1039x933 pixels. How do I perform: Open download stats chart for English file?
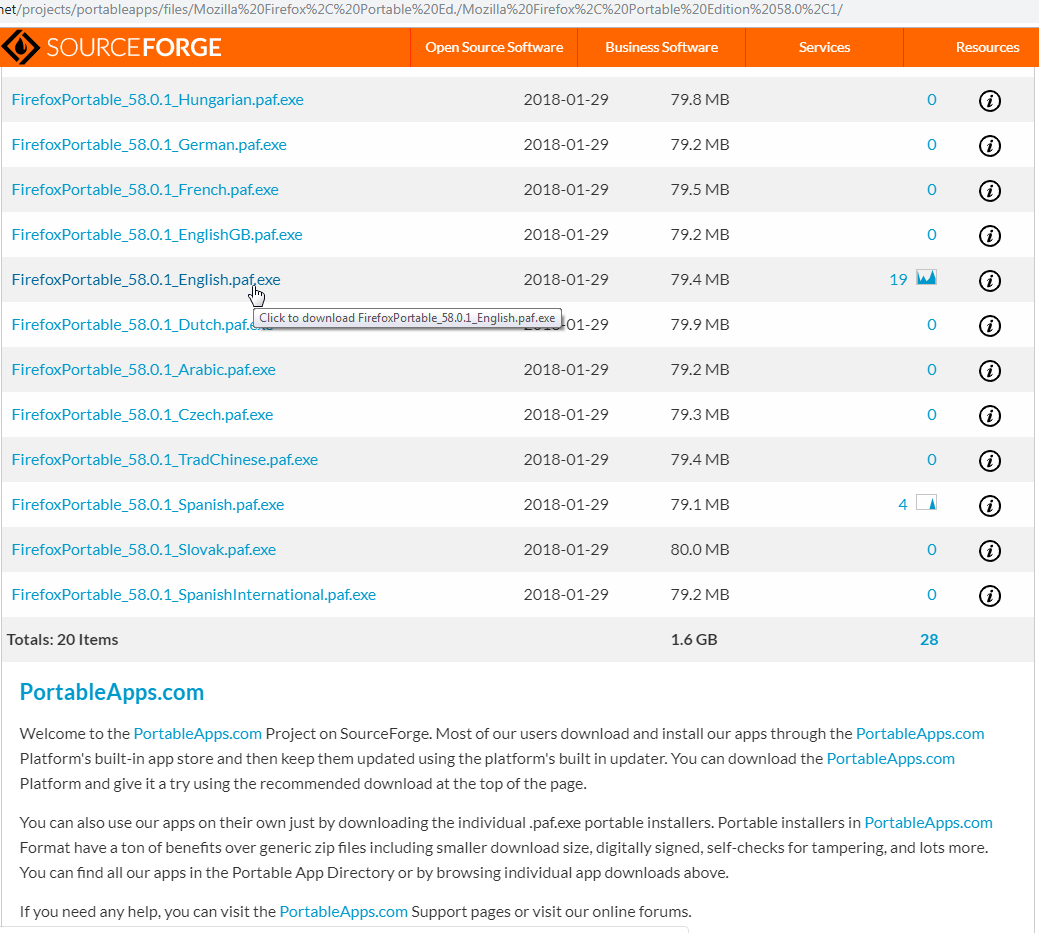point(926,277)
